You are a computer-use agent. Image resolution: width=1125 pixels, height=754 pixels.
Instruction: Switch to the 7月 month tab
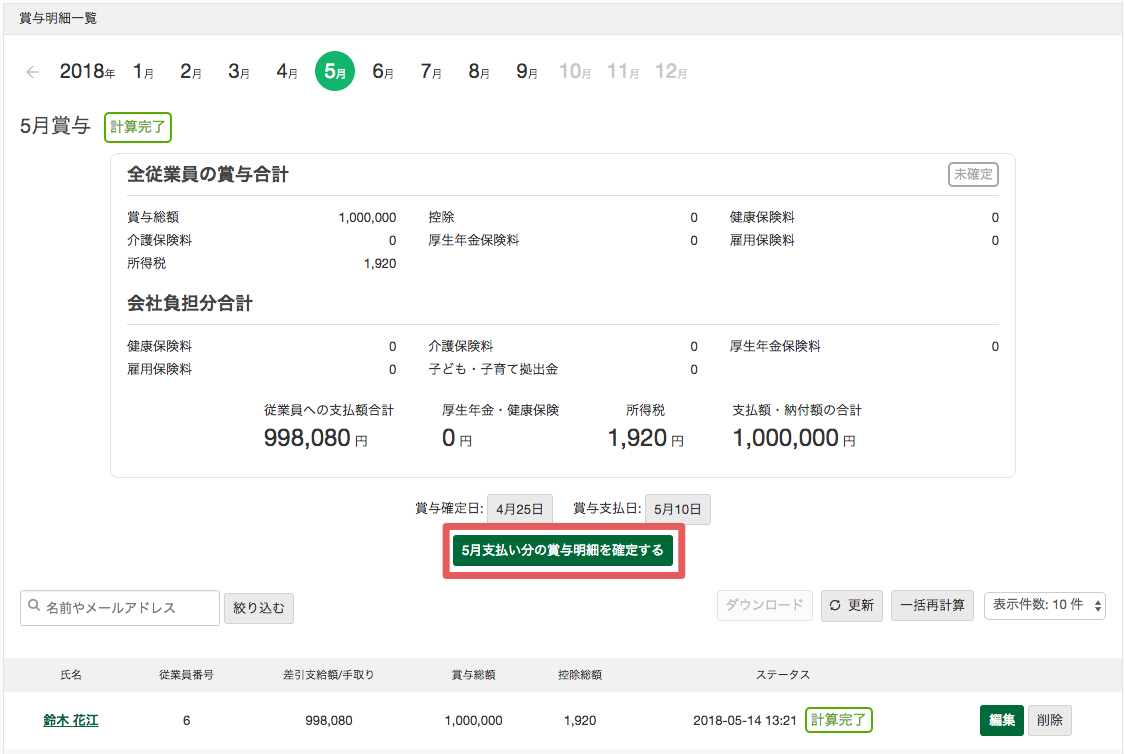point(431,72)
